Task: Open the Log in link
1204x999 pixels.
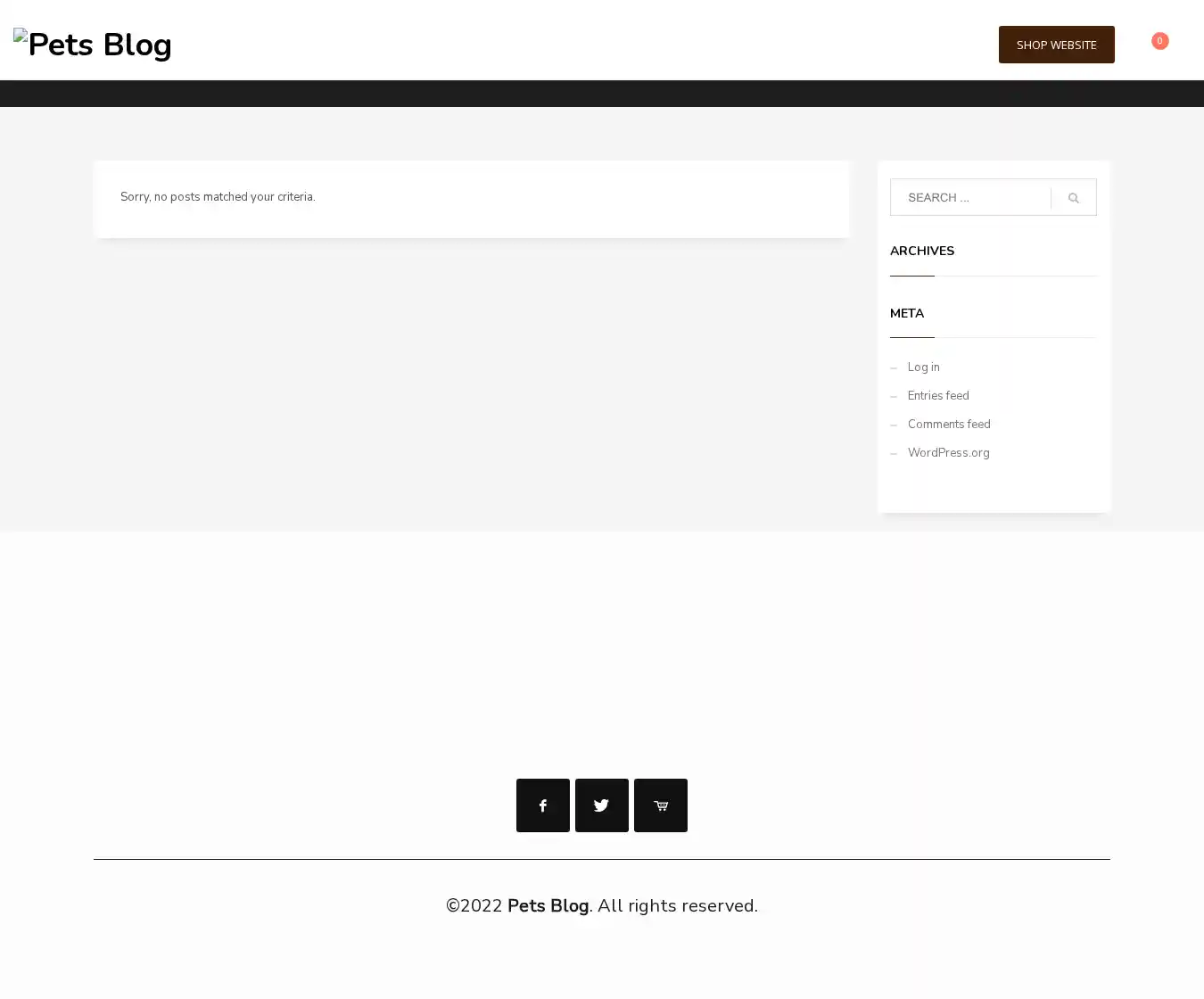Action: click(923, 367)
